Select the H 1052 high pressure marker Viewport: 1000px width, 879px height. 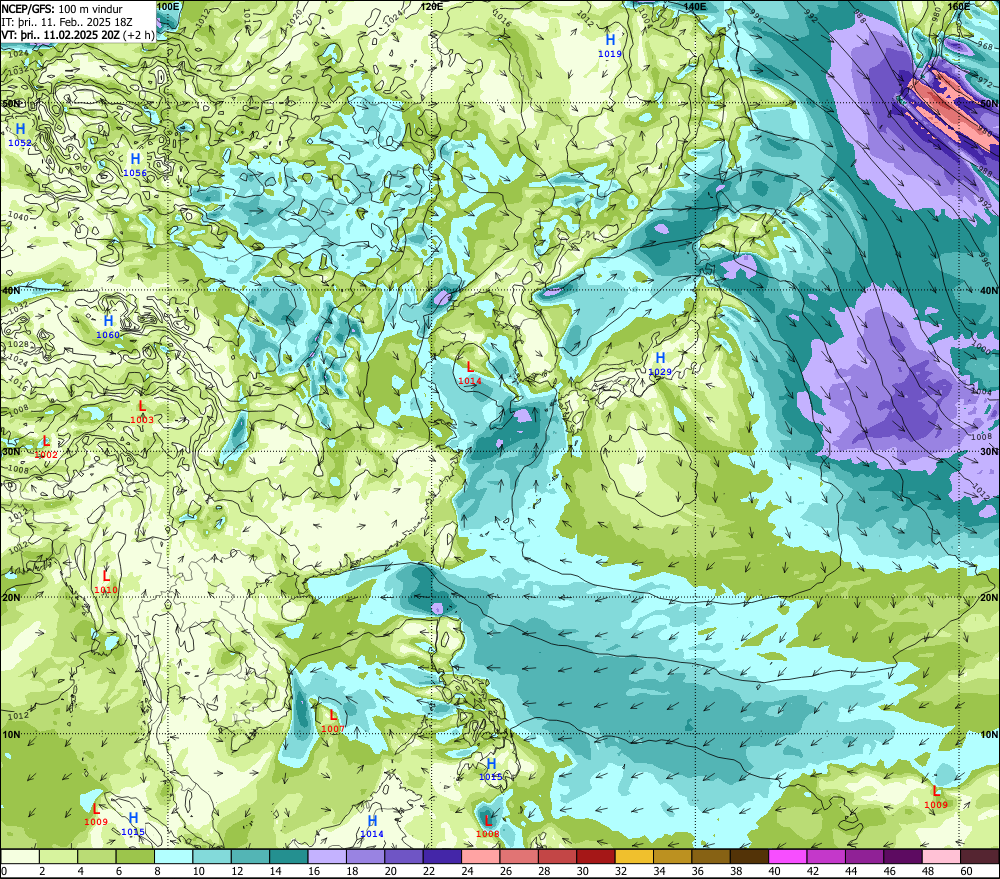pyautogui.click(x=20, y=135)
